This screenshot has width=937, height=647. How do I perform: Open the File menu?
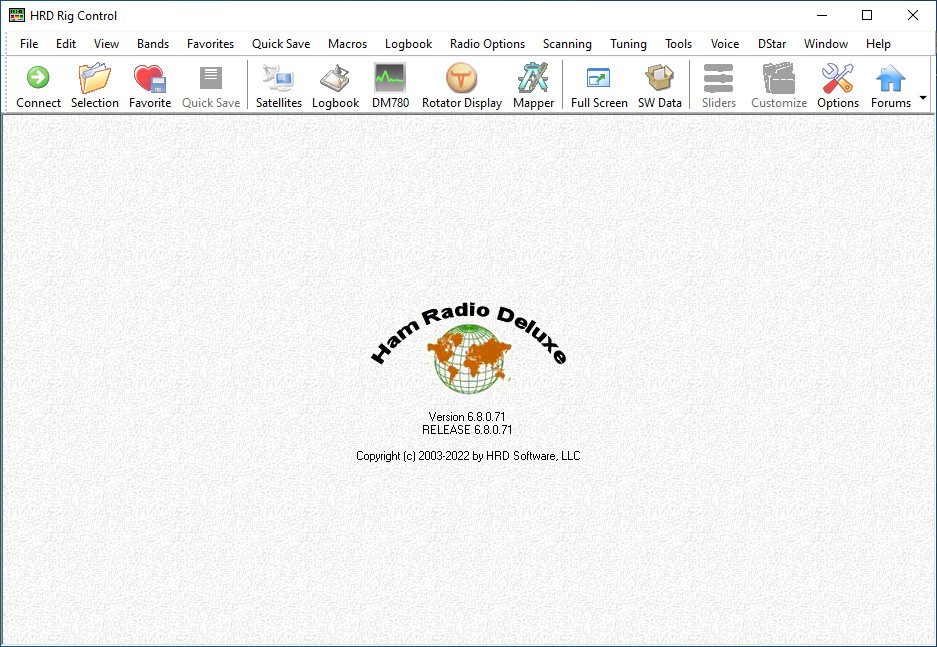(29, 44)
